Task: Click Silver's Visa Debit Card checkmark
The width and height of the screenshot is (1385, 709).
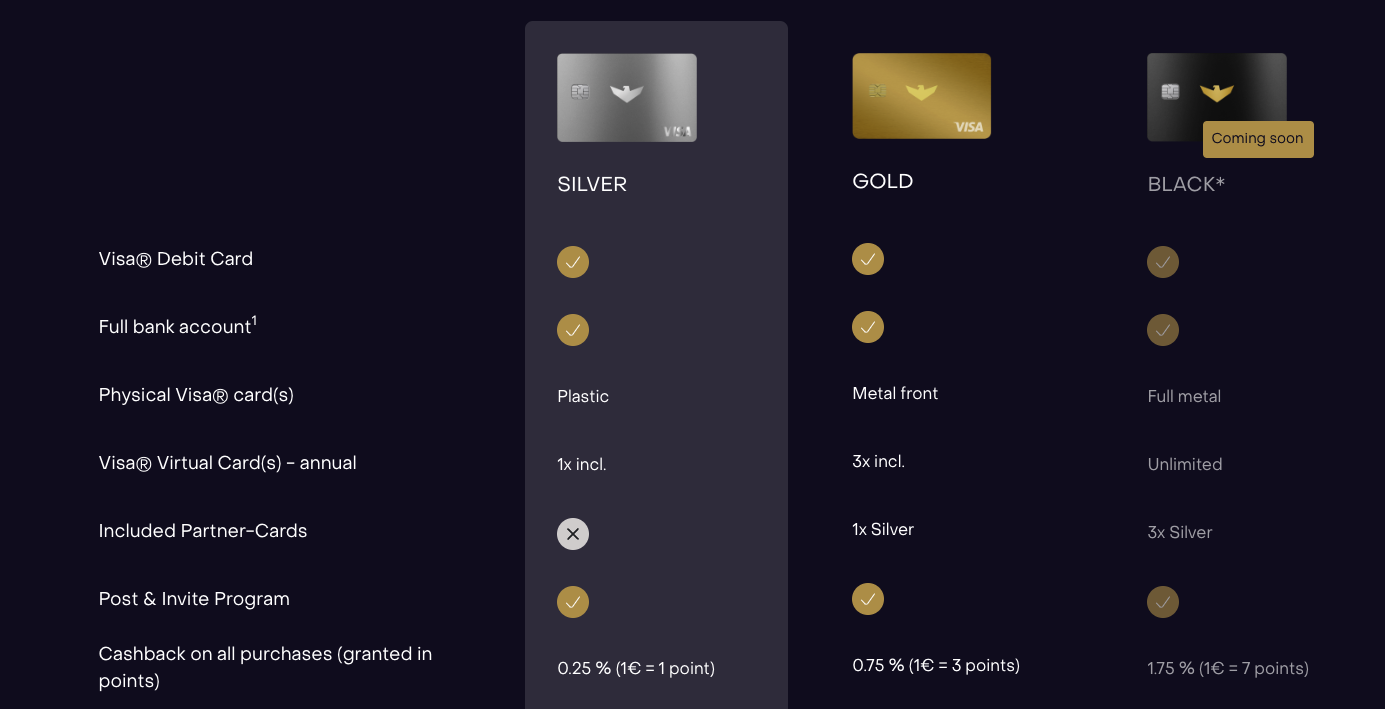Action: click(573, 262)
